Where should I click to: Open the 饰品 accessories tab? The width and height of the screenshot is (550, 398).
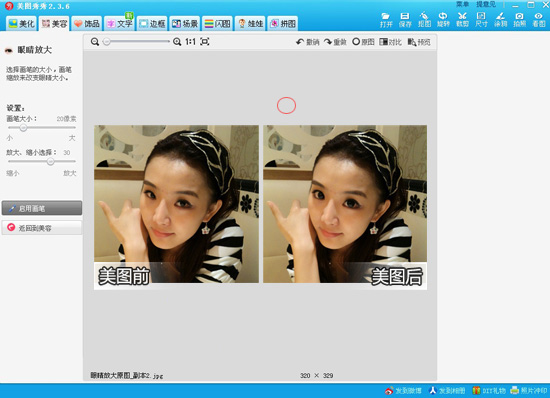pyautogui.click(x=87, y=23)
